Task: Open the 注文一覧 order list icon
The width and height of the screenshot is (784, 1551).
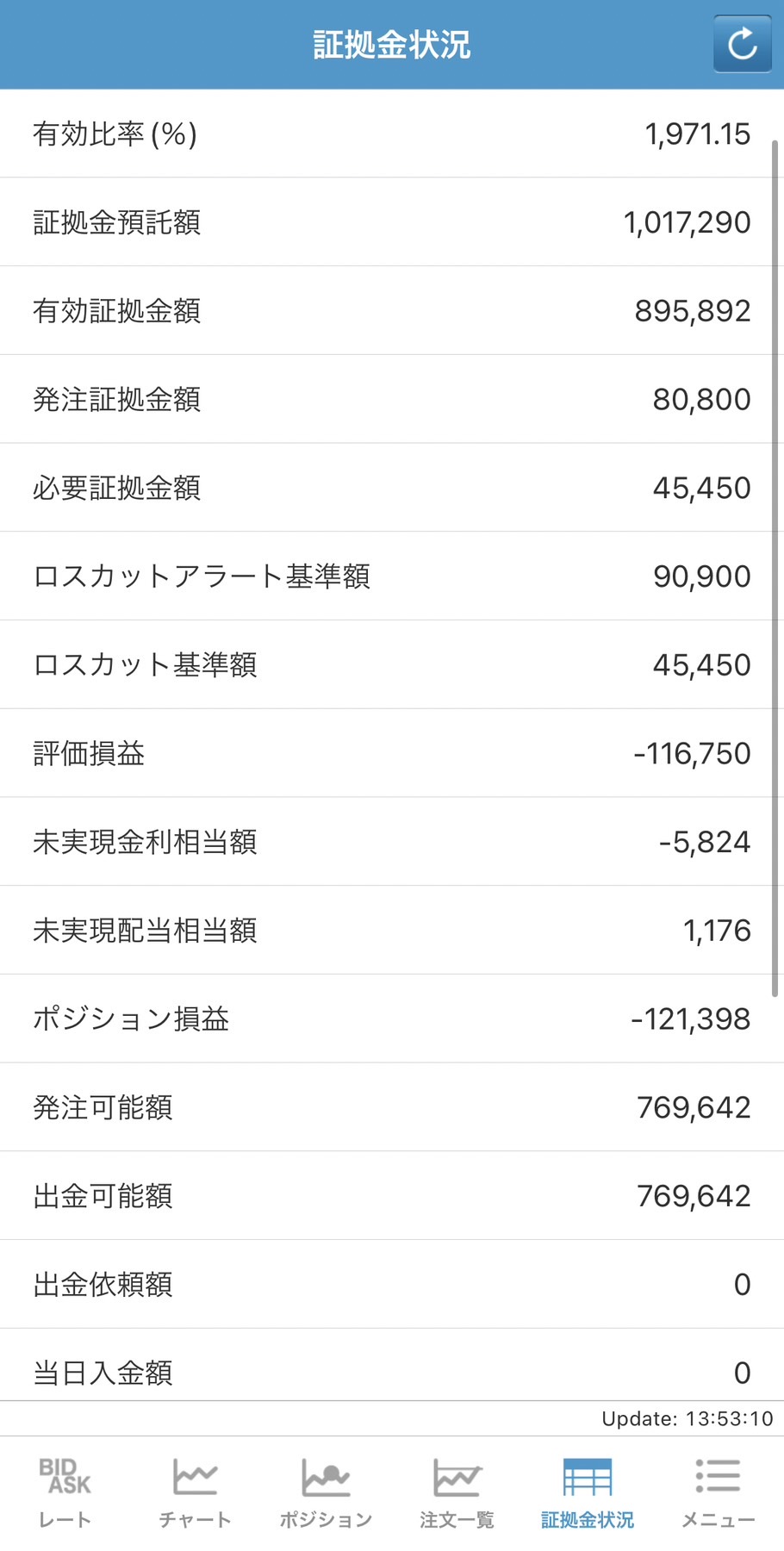Action: 457,1477
